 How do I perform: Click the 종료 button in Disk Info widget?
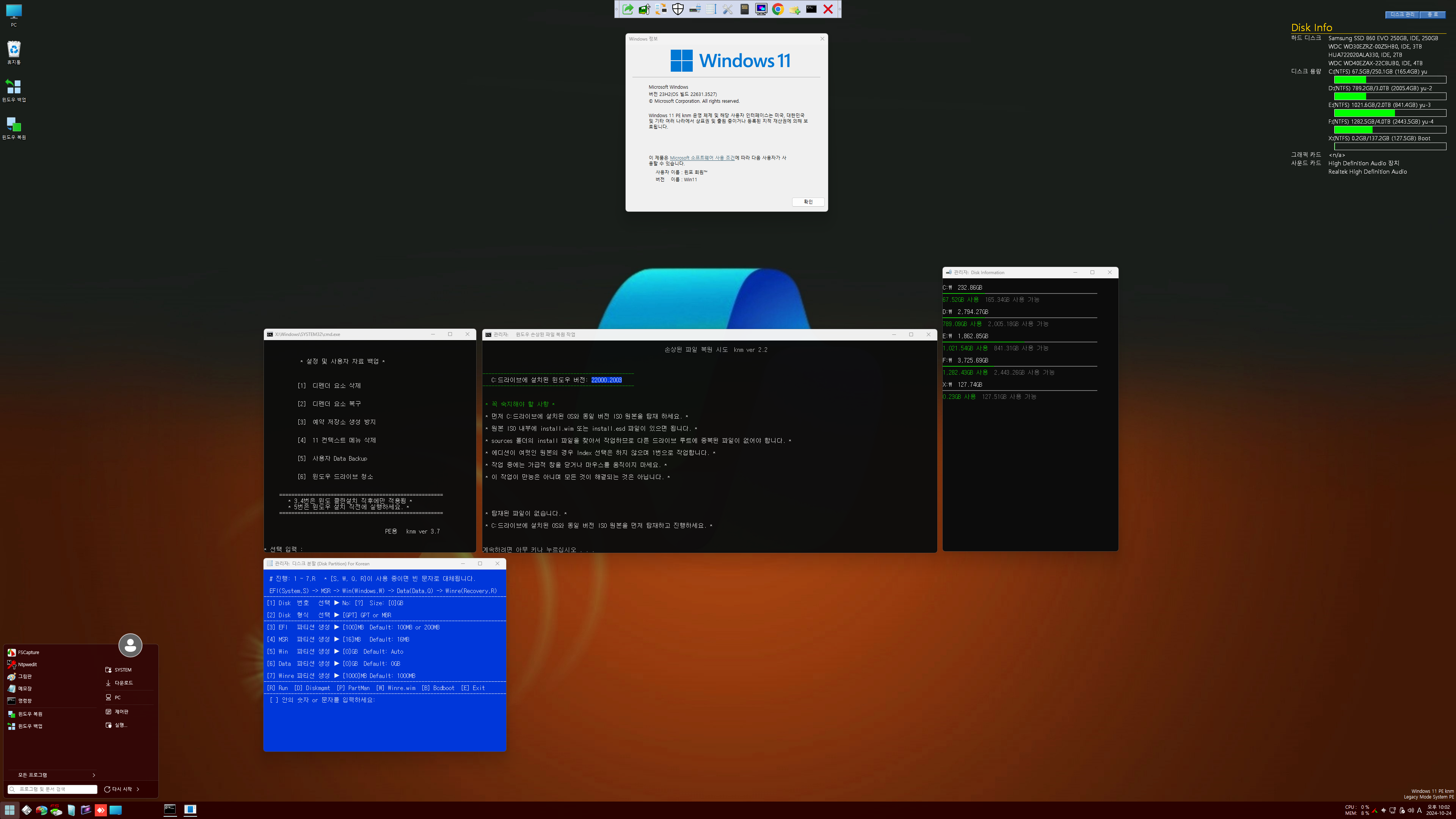(1433, 15)
